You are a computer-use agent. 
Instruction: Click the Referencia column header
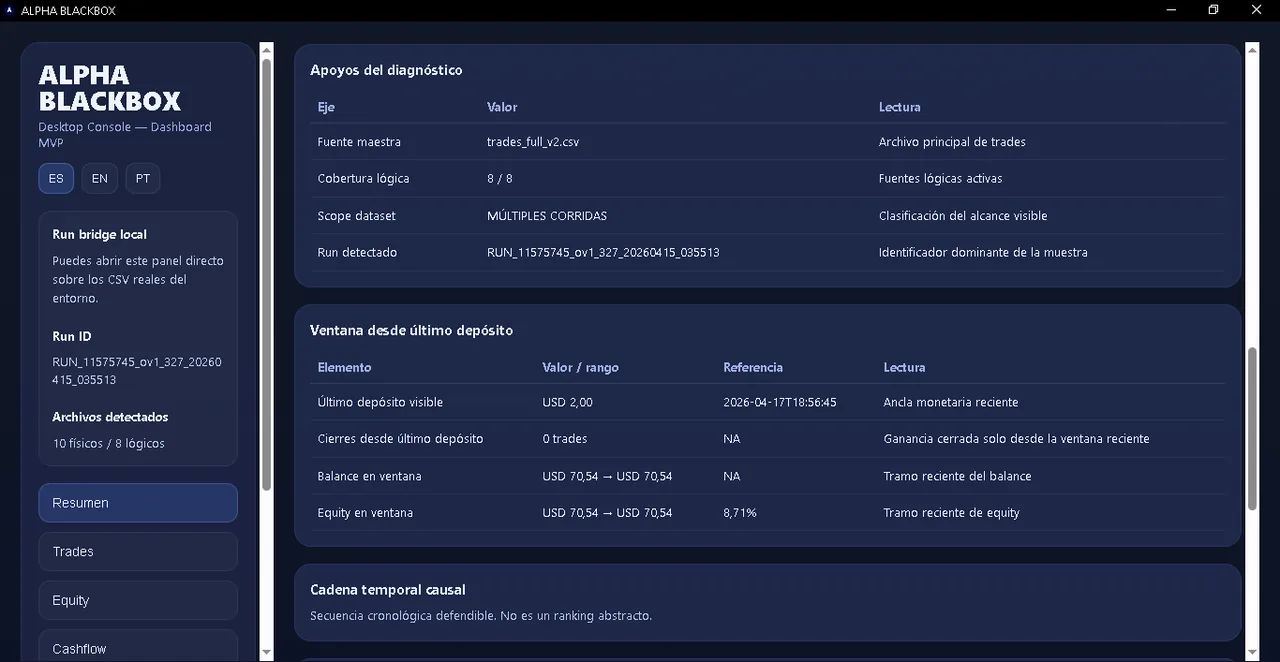tap(753, 367)
